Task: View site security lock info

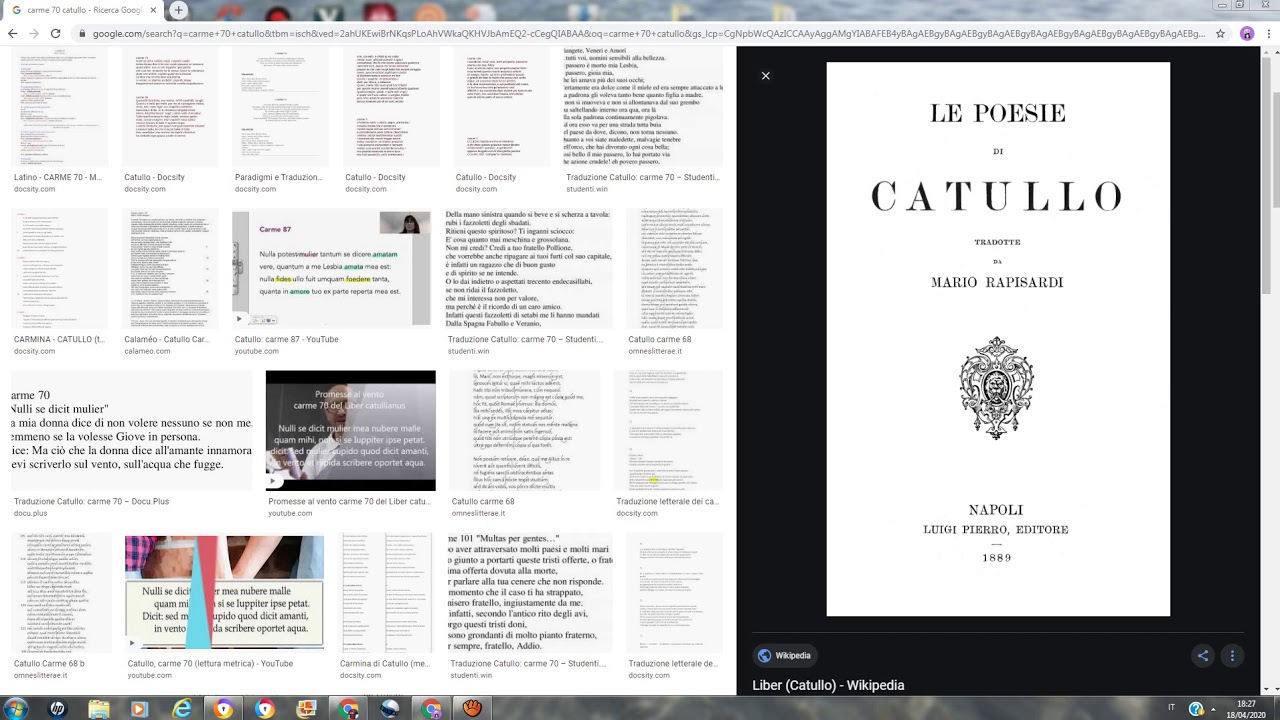Action: (80, 33)
